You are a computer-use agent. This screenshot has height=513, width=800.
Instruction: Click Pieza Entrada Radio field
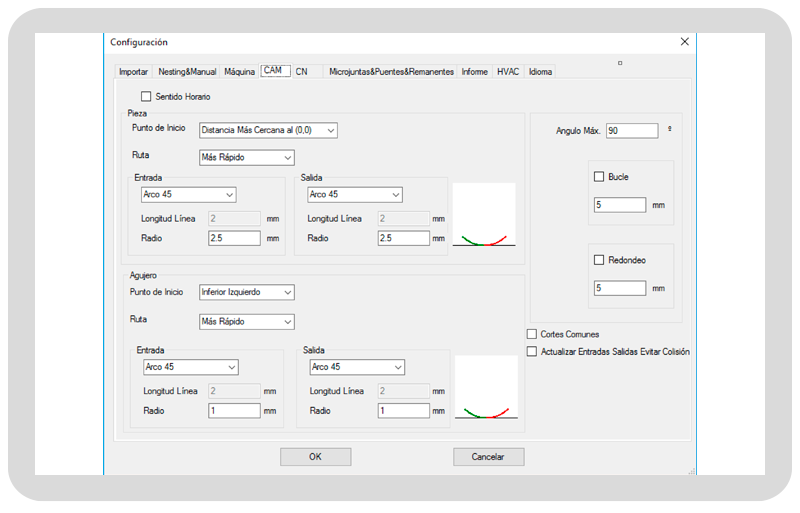coord(234,238)
